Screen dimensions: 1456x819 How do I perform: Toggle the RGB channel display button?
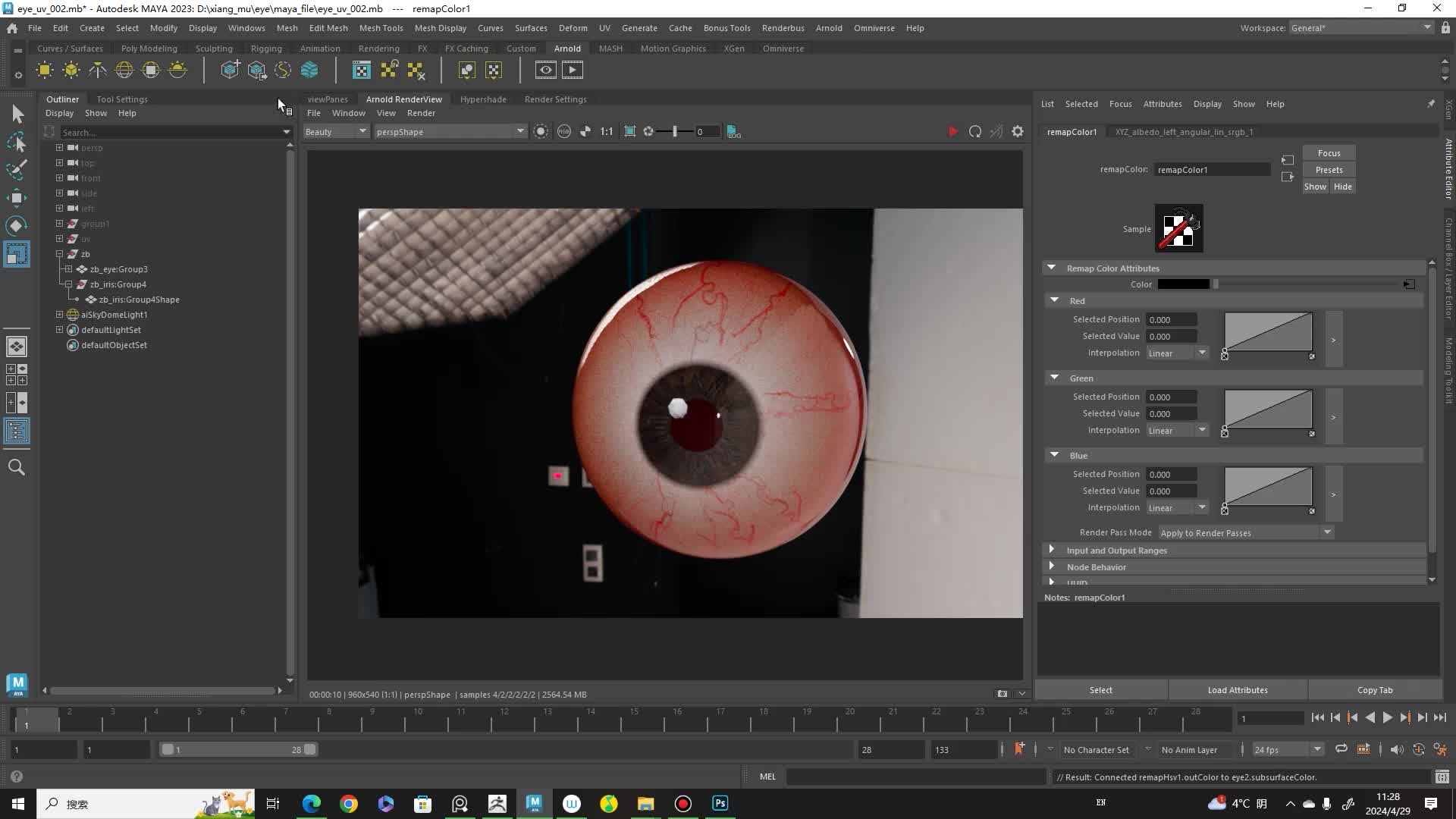pos(563,132)
